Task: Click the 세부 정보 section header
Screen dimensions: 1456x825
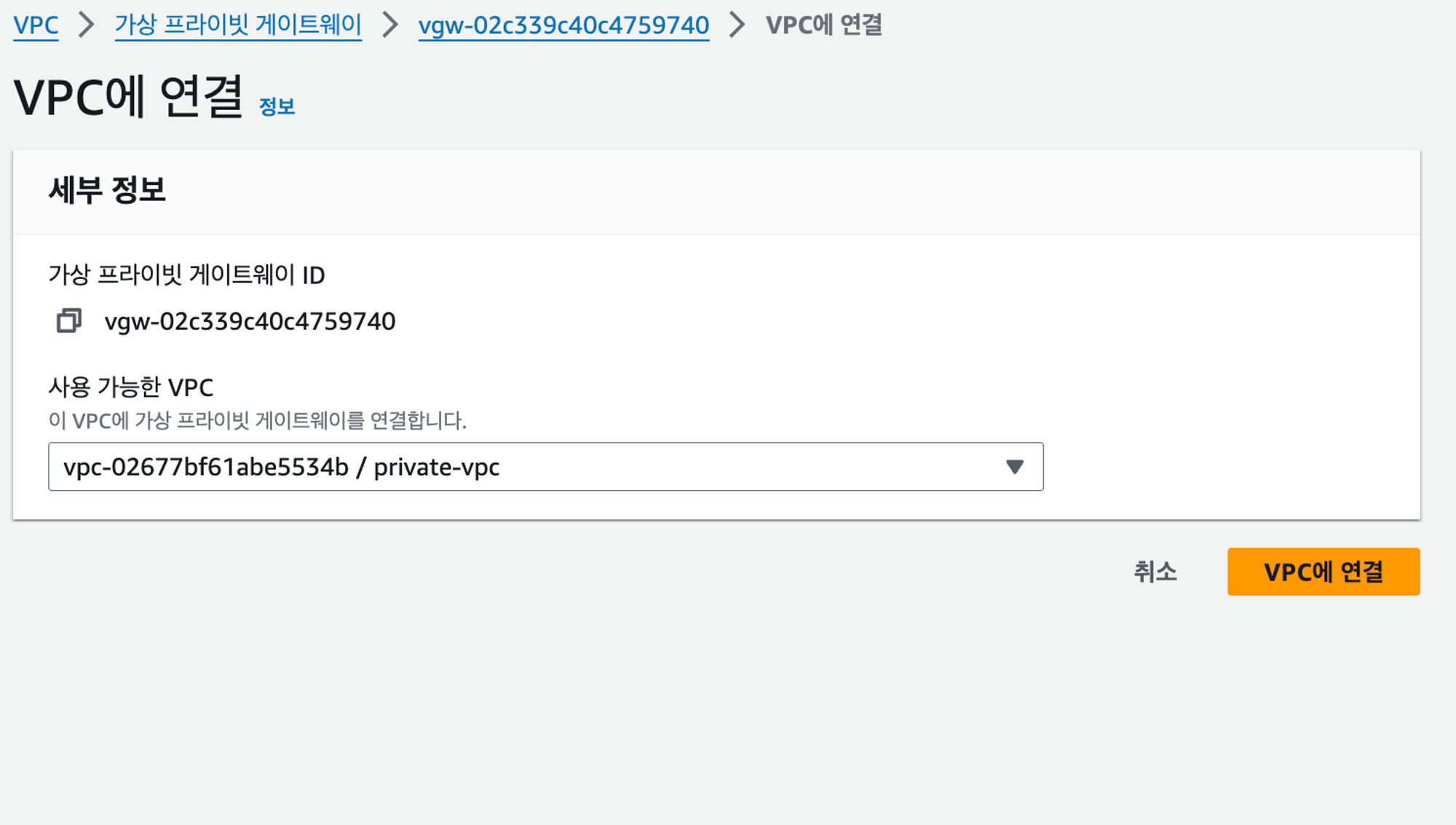Action: click(107, 190)
